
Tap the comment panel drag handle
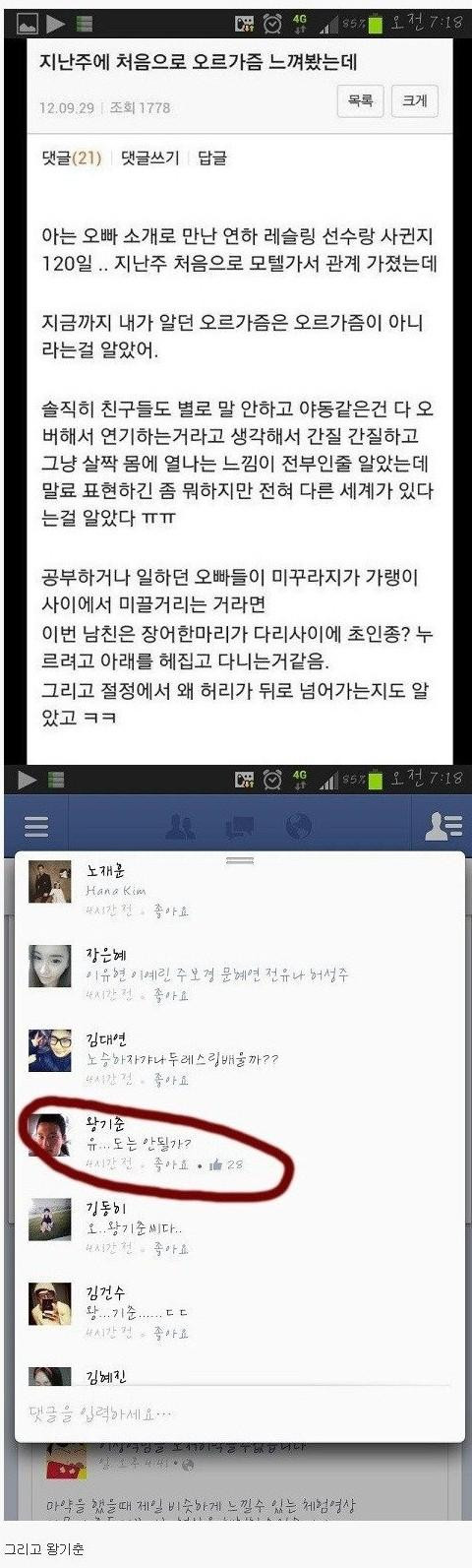click(x=241, y=860)
